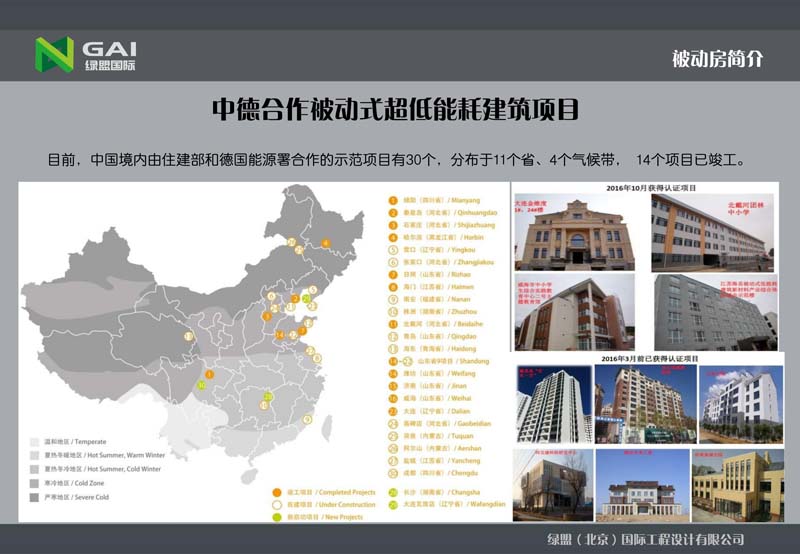Select white map marker 13 for Haidong
This screenshot has height=554, width=800.
click(189, 336)
